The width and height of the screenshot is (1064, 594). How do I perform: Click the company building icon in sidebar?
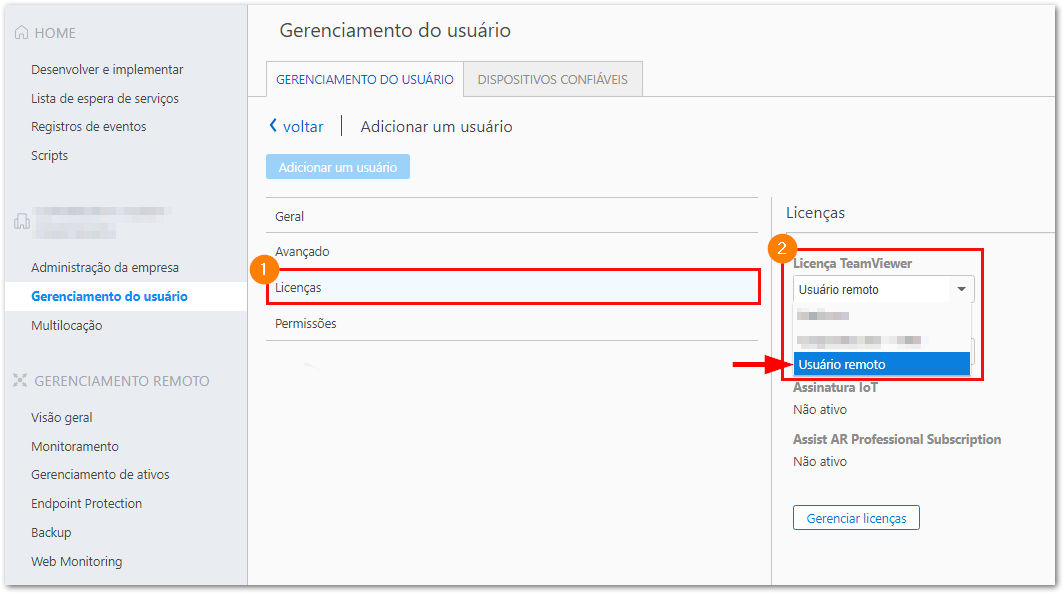[x=21, y=221]
